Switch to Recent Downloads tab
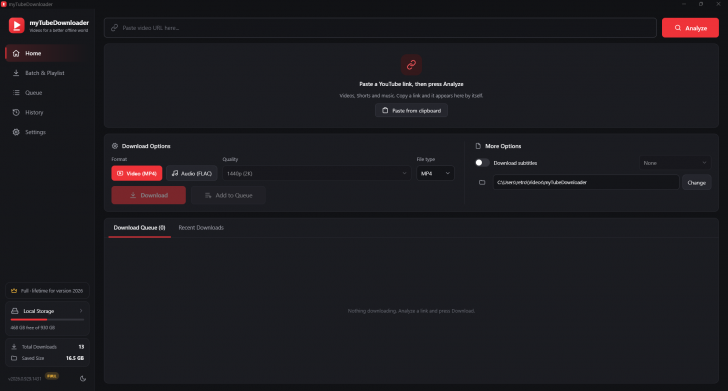This screenshot has height=391, width=728. (201, 228)
